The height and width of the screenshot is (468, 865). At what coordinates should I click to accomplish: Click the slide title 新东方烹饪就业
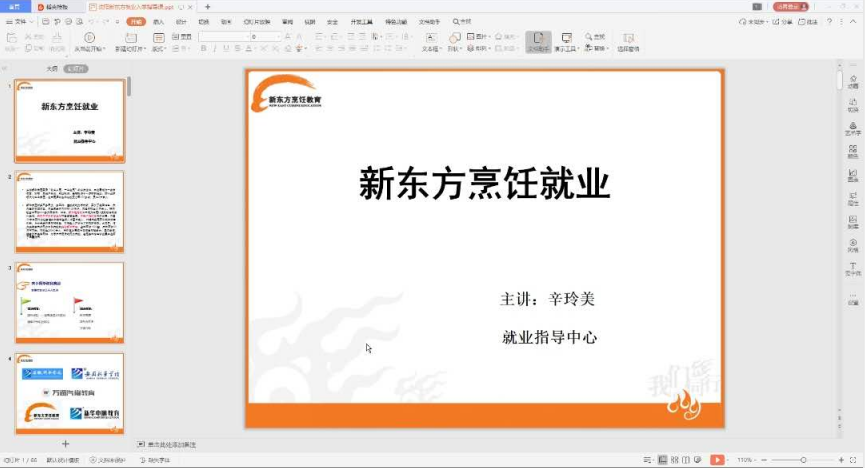[484, 184]
